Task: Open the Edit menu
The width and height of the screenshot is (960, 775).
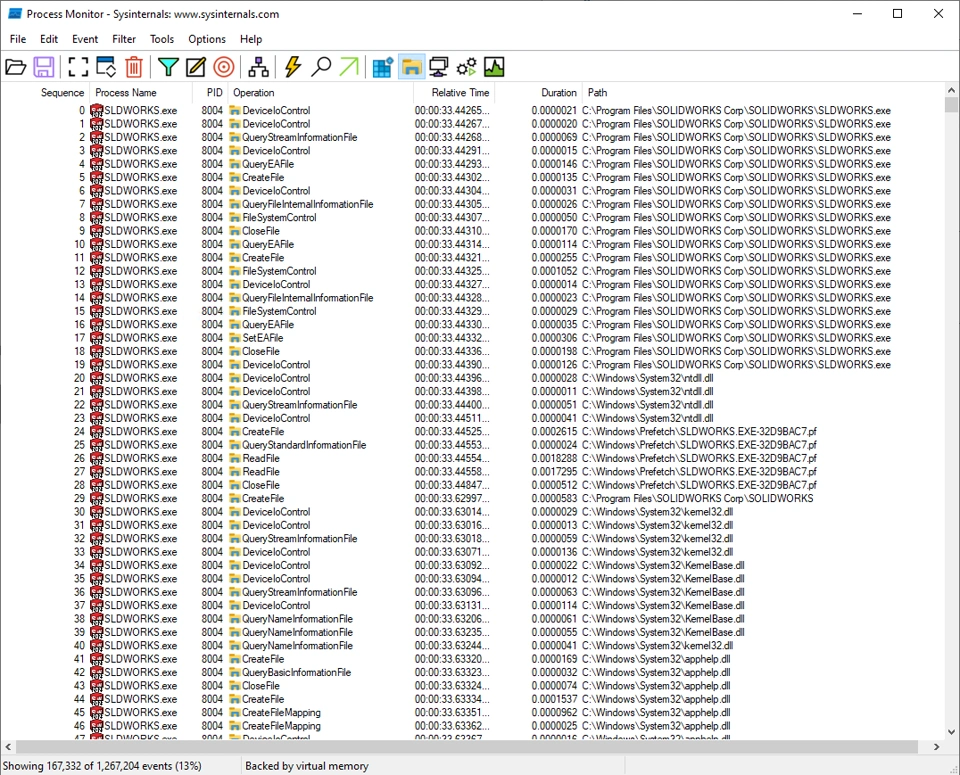Action: tap(49, 39)
